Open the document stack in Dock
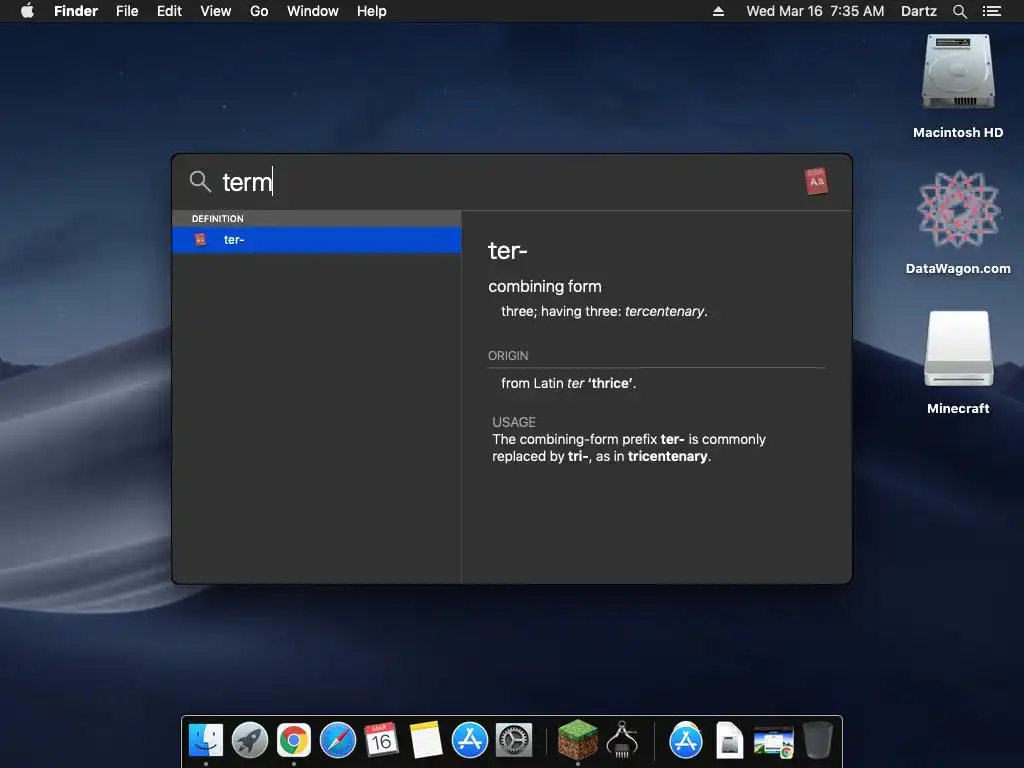Image resolution: width=1024 pixels, height=768 pixels. (x=729, y=740)
